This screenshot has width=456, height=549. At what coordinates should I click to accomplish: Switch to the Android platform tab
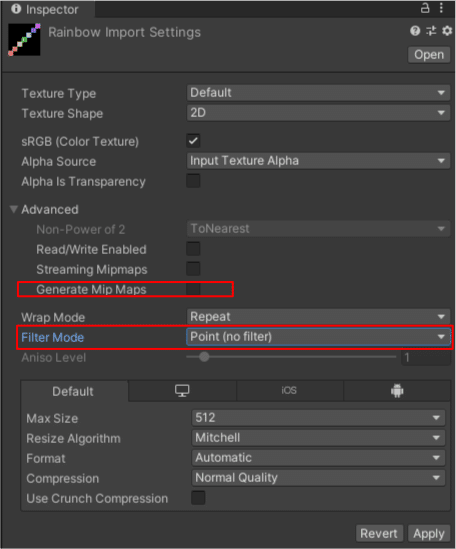click(397, 391)
